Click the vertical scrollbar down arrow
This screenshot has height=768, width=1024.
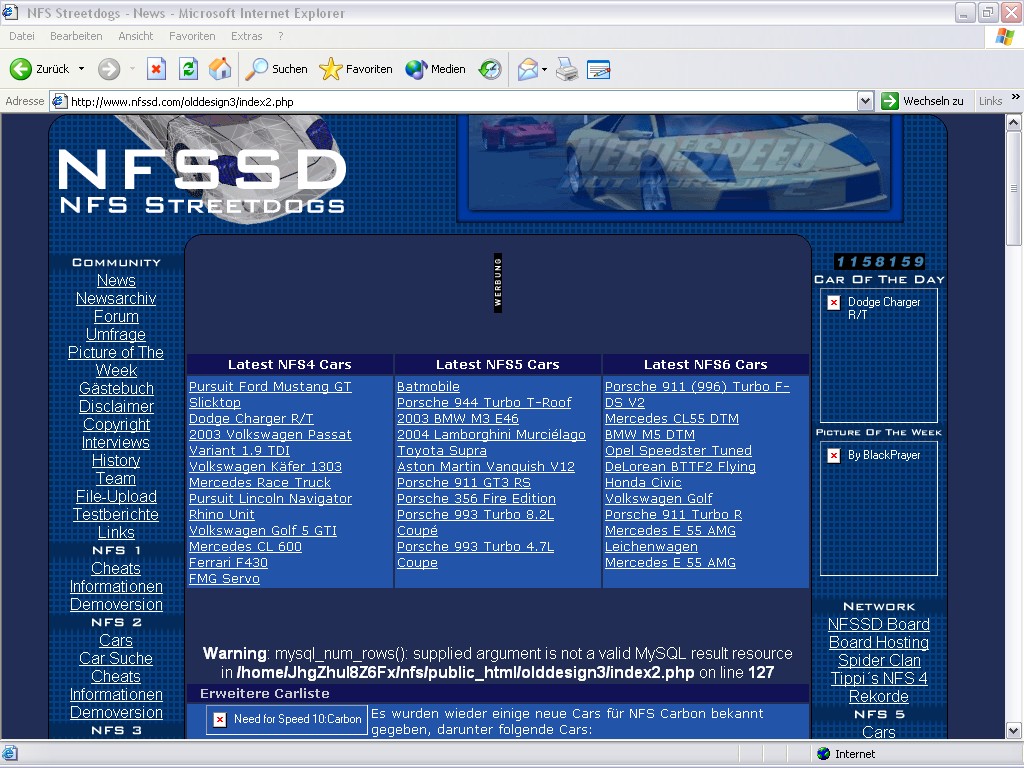[x=1014, y=731]
